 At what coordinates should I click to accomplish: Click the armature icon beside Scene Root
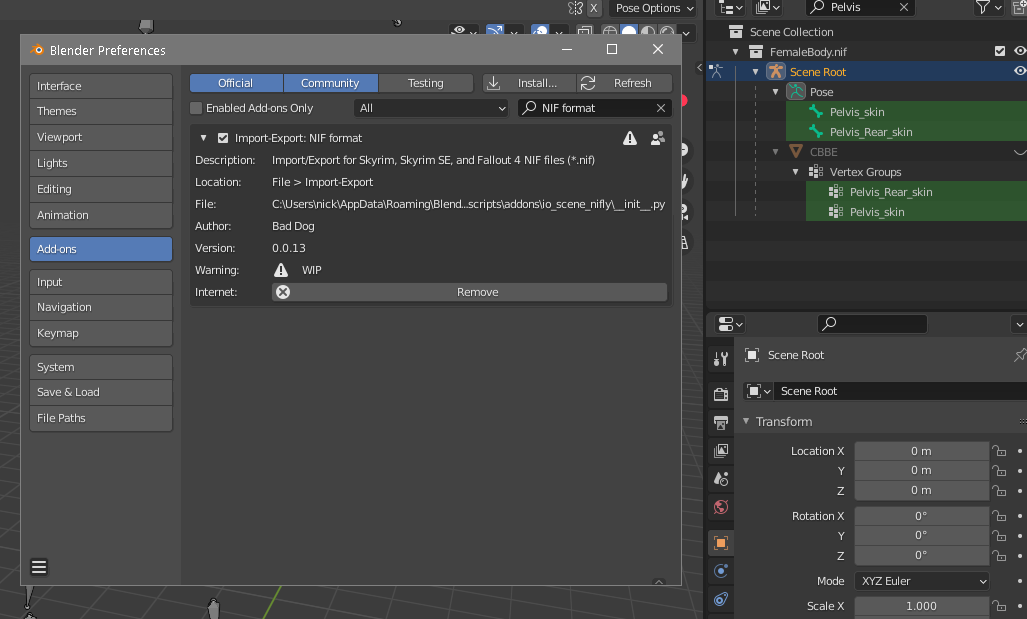click(x=776, y=71)
